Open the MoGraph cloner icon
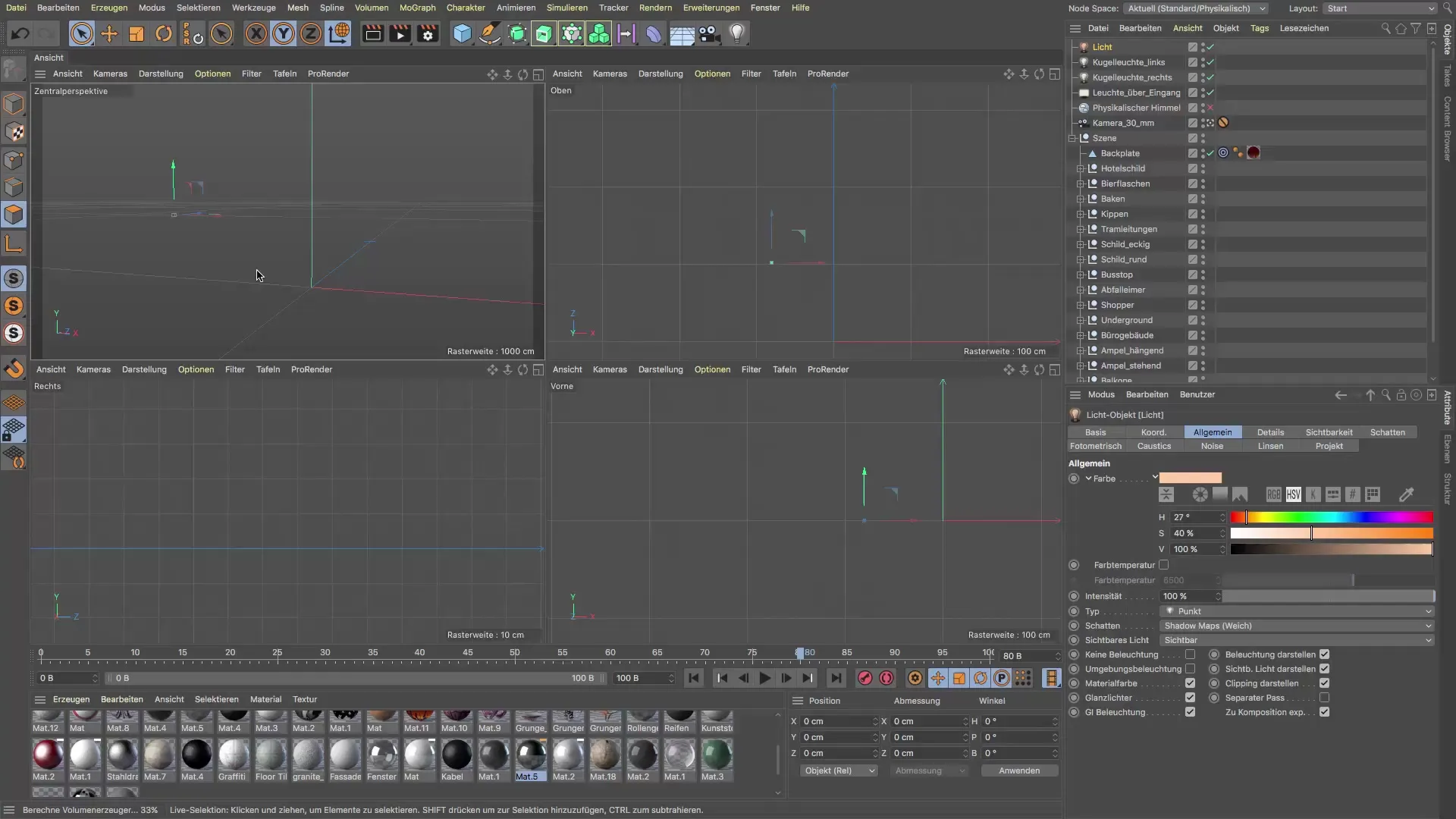This screenshot has height=819, width=1456. [x=599, y=33]
